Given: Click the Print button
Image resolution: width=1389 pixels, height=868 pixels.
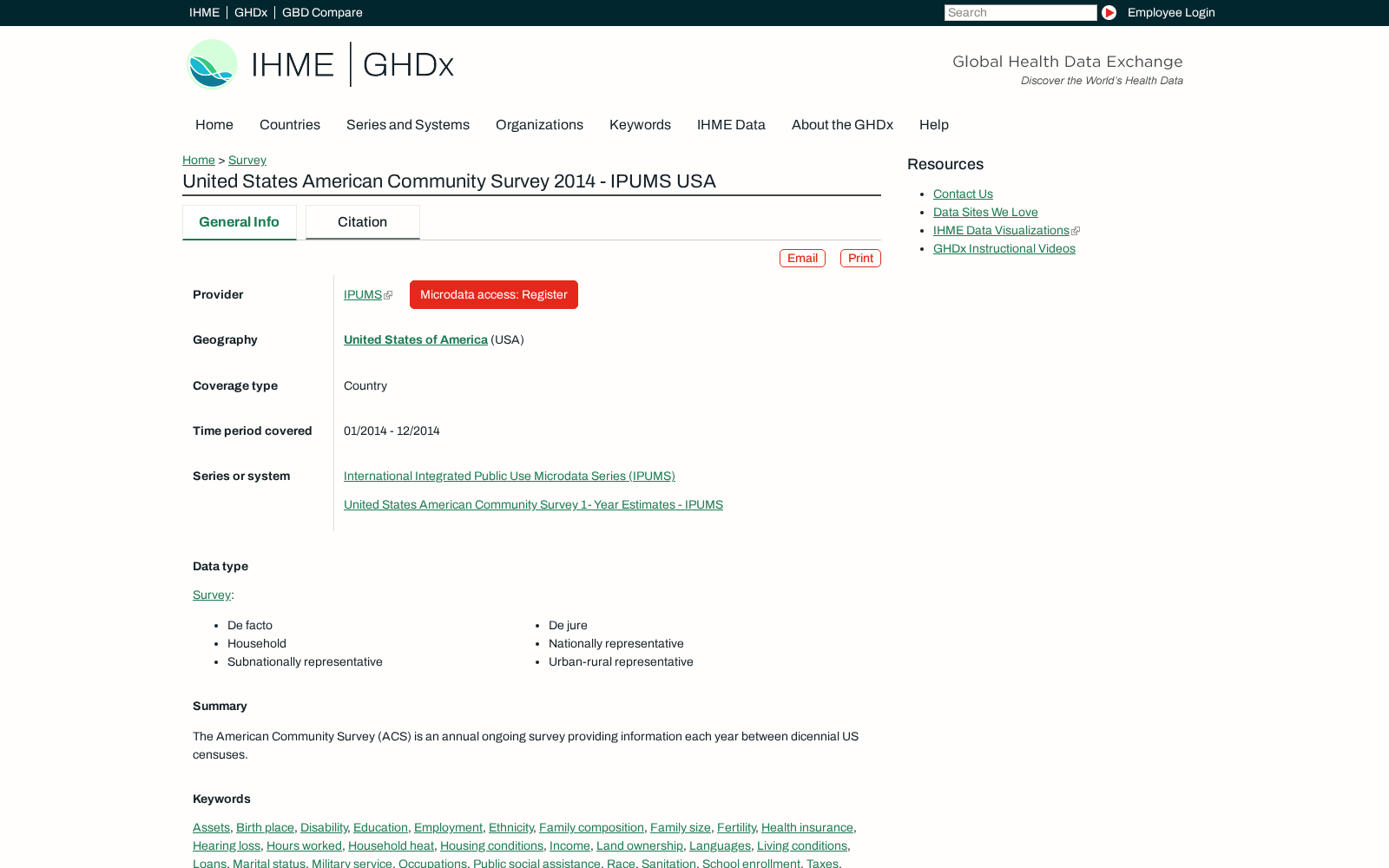Looking at the screenshot, I should (860, 258).
